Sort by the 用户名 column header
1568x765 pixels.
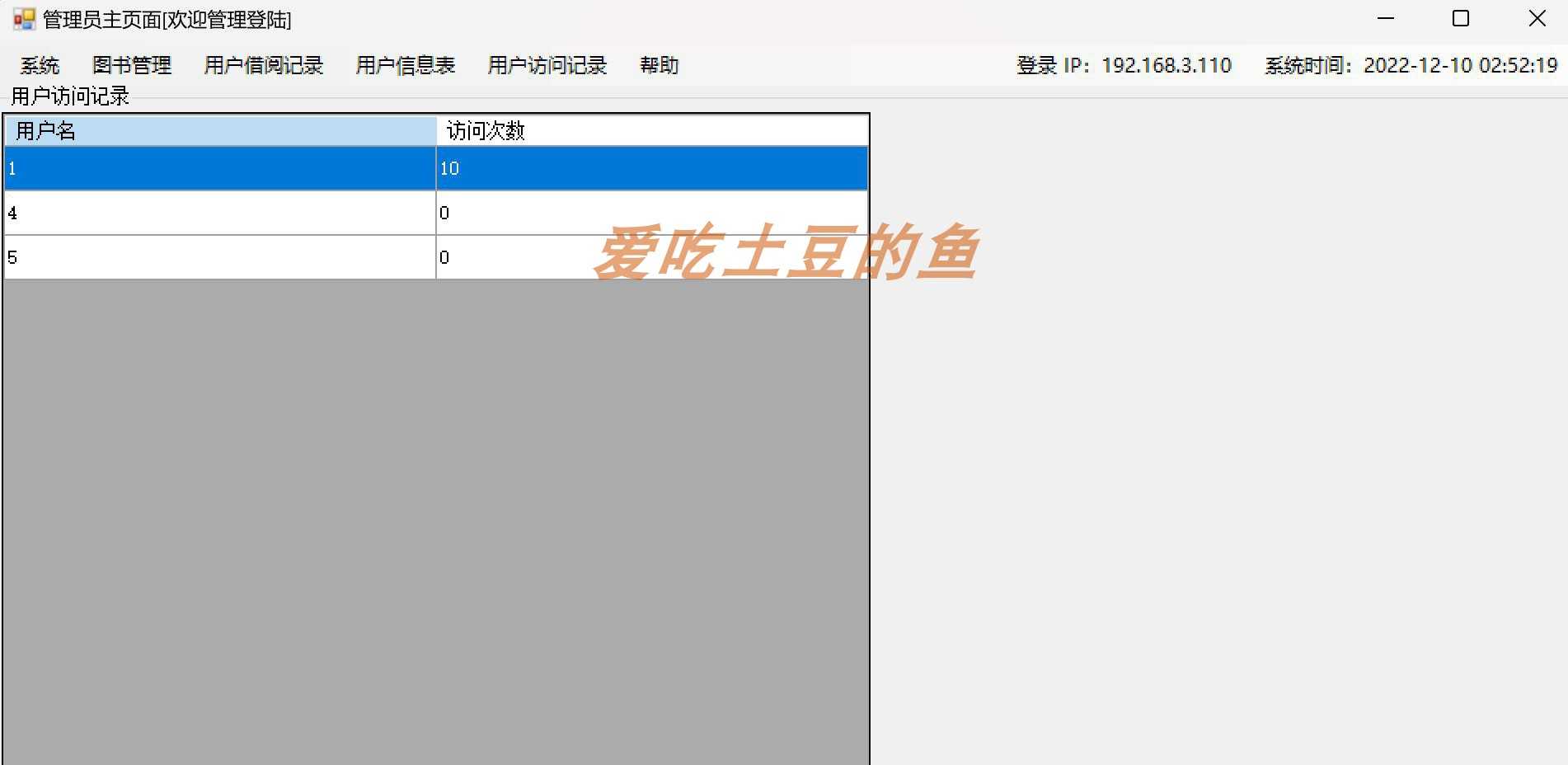pyautogui.click(x=218, y=130)
